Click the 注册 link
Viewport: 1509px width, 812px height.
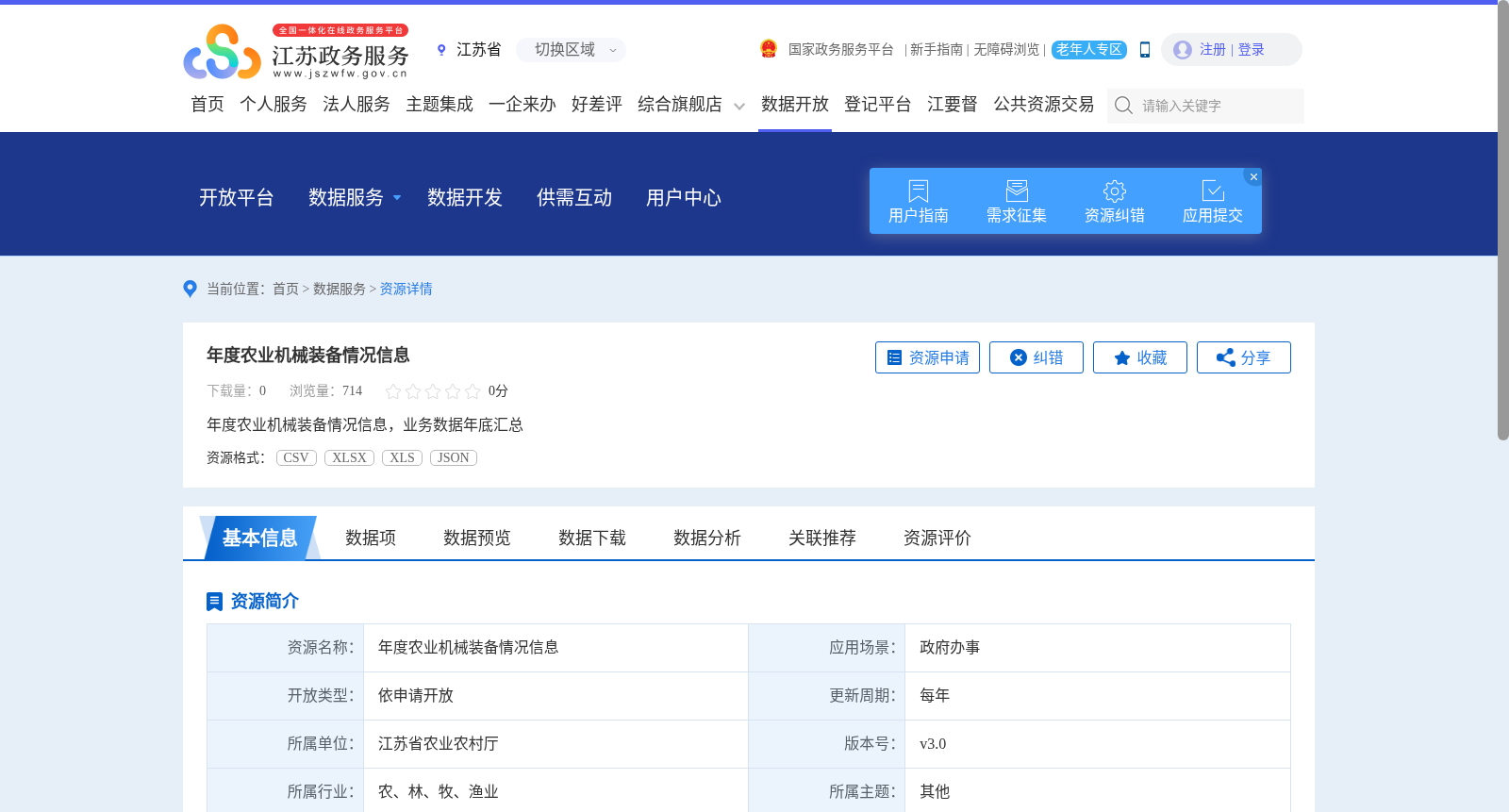tap(1213, 50)
